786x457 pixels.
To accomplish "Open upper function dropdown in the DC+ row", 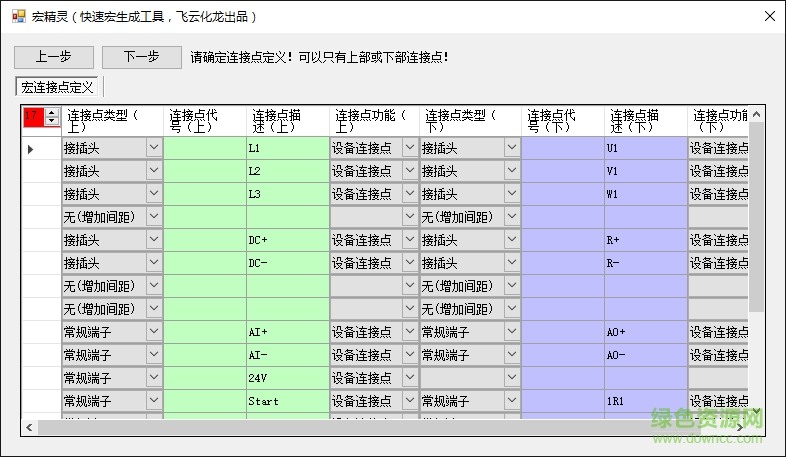I will pos(410,240).
